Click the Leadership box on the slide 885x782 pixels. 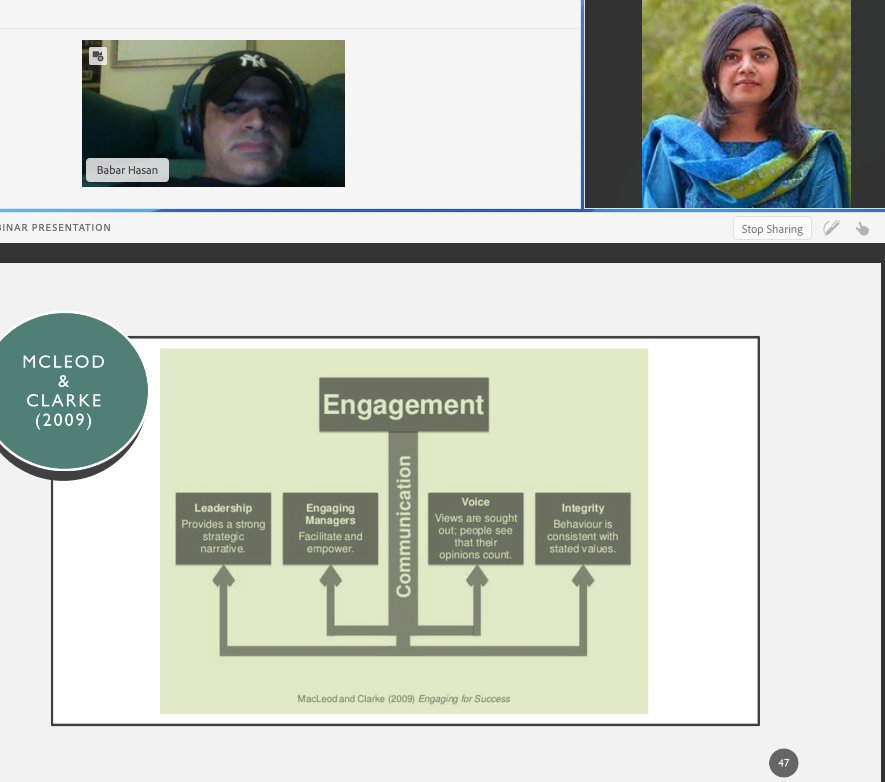click(x=223, y=528)
